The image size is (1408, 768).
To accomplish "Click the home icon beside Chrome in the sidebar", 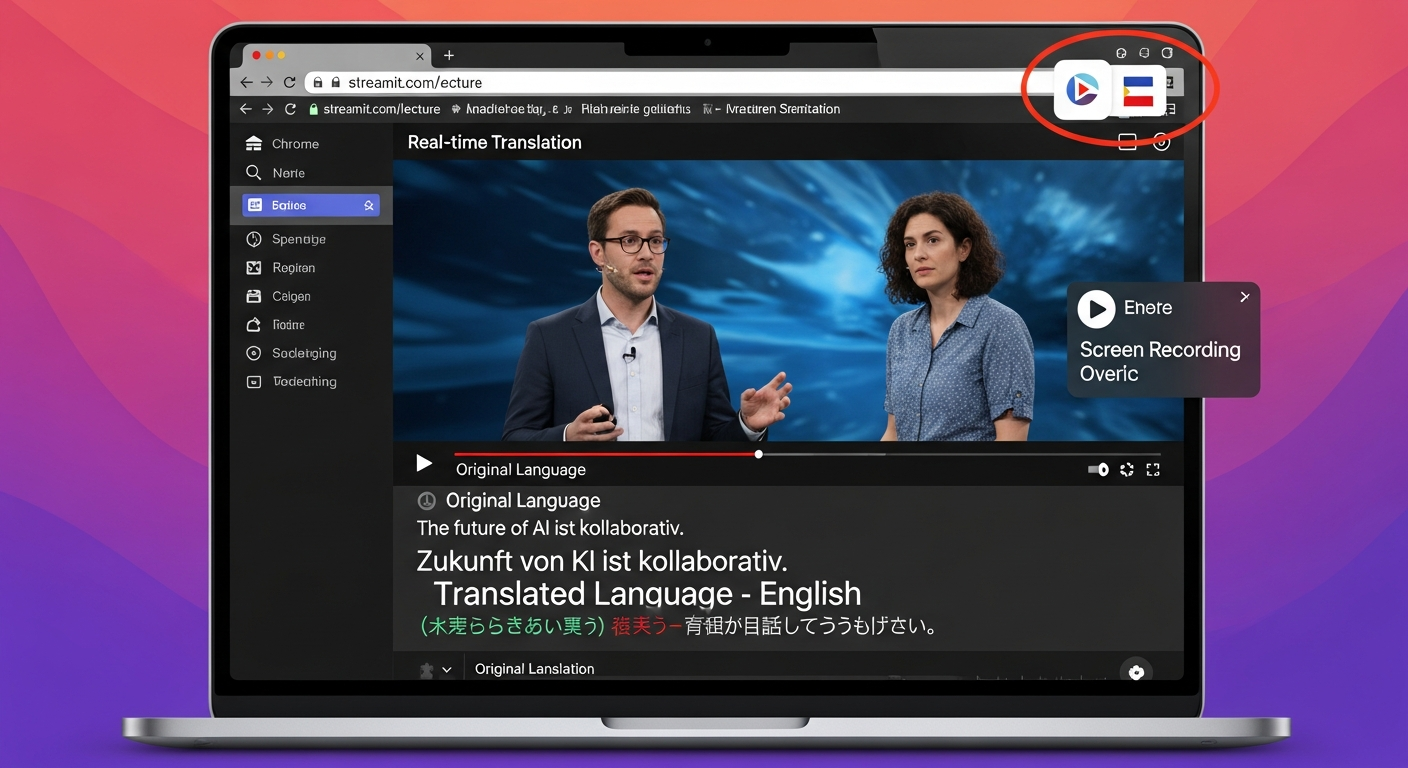I will pyautogui.click(x=254, y=144).
